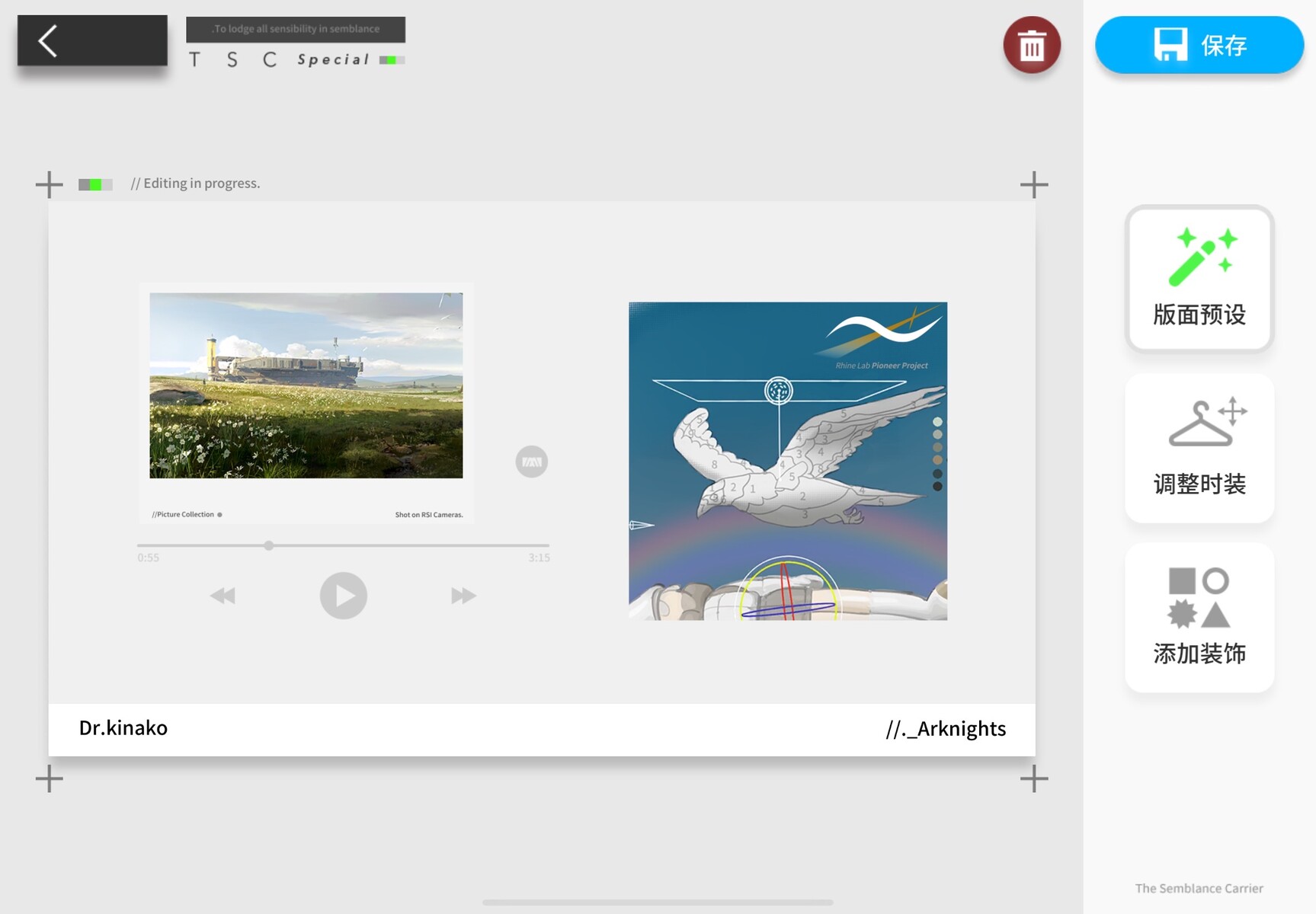Open the 调整时装 adjust outfit panel

point(1199,448)
